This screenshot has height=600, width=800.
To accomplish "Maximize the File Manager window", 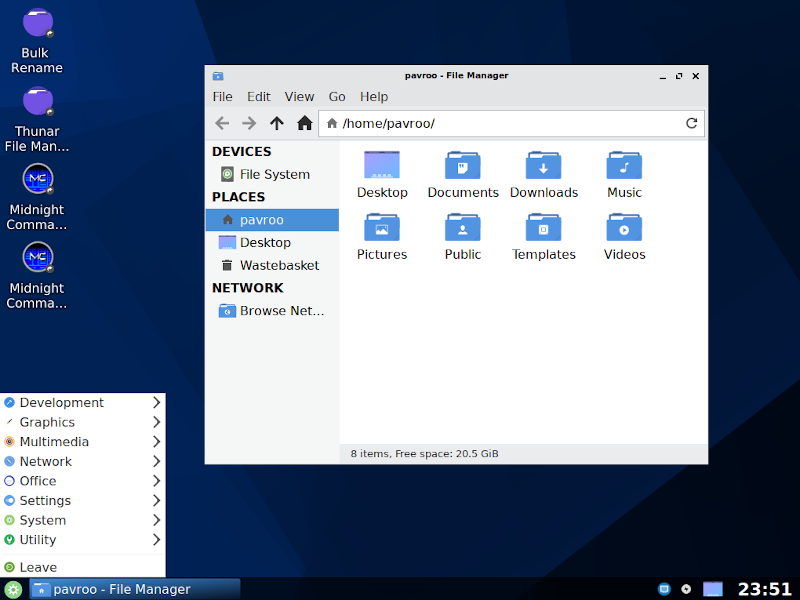I will (x=679, y=76).
